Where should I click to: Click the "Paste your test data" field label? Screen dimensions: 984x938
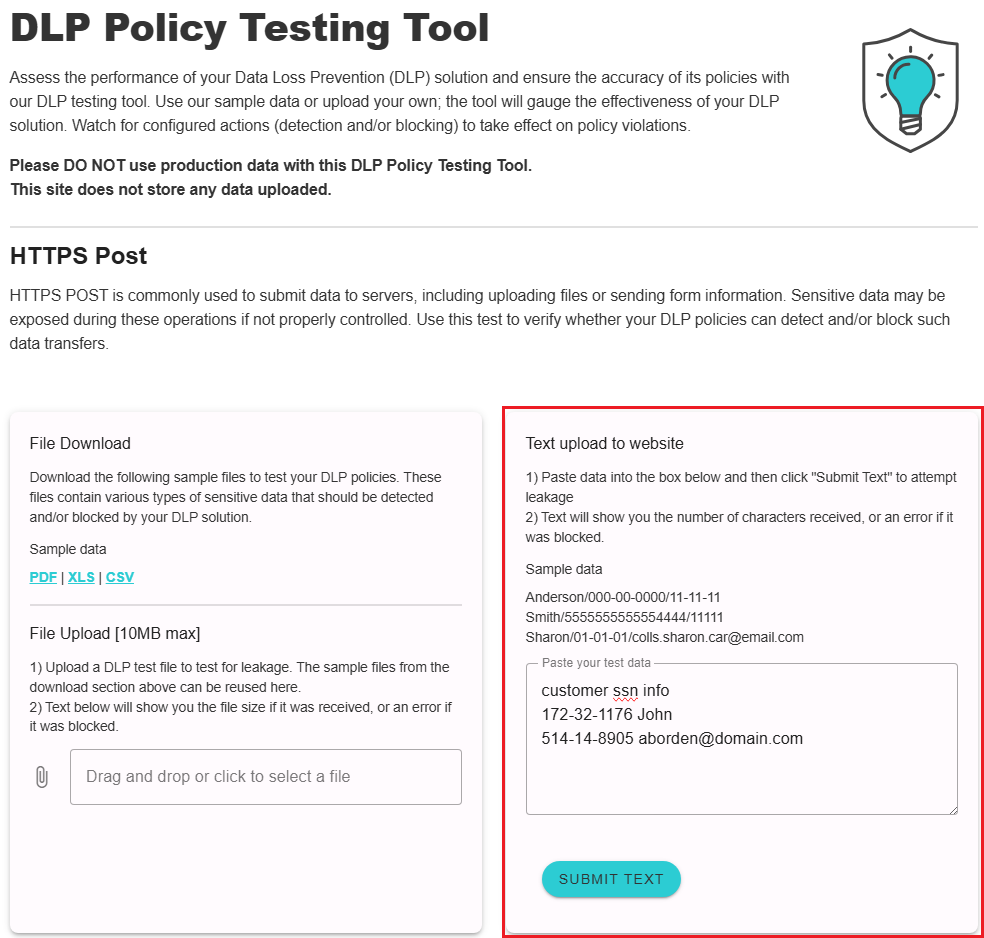[x=596, y=663]
